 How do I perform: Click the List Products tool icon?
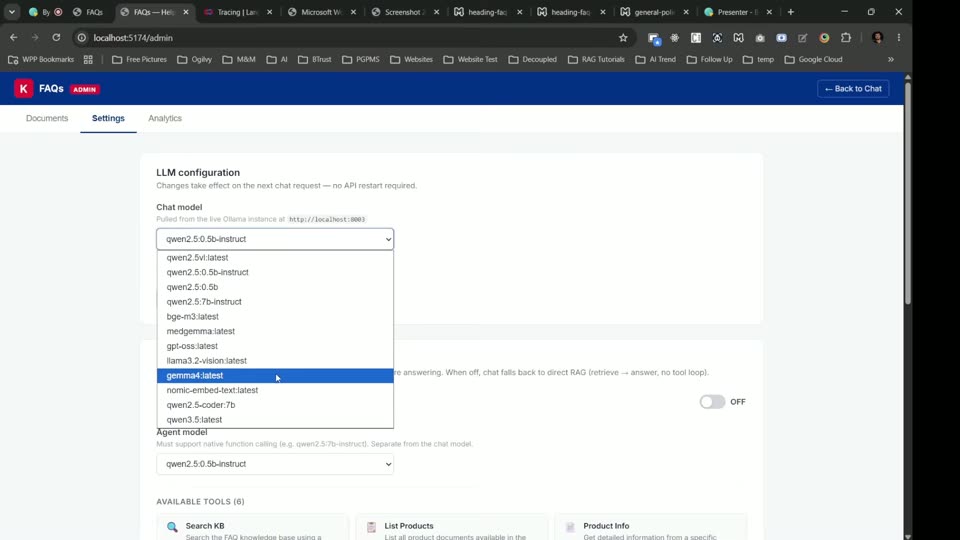(371, 527)
